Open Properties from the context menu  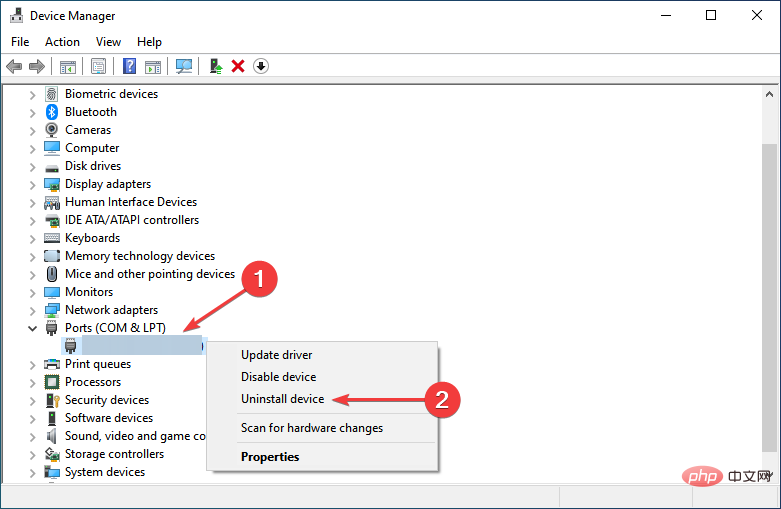pos(270,457)
